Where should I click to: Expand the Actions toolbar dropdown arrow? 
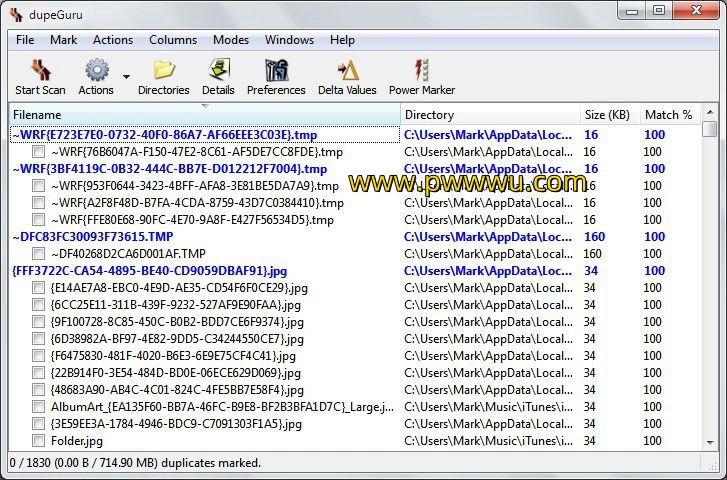coord(126,77)
